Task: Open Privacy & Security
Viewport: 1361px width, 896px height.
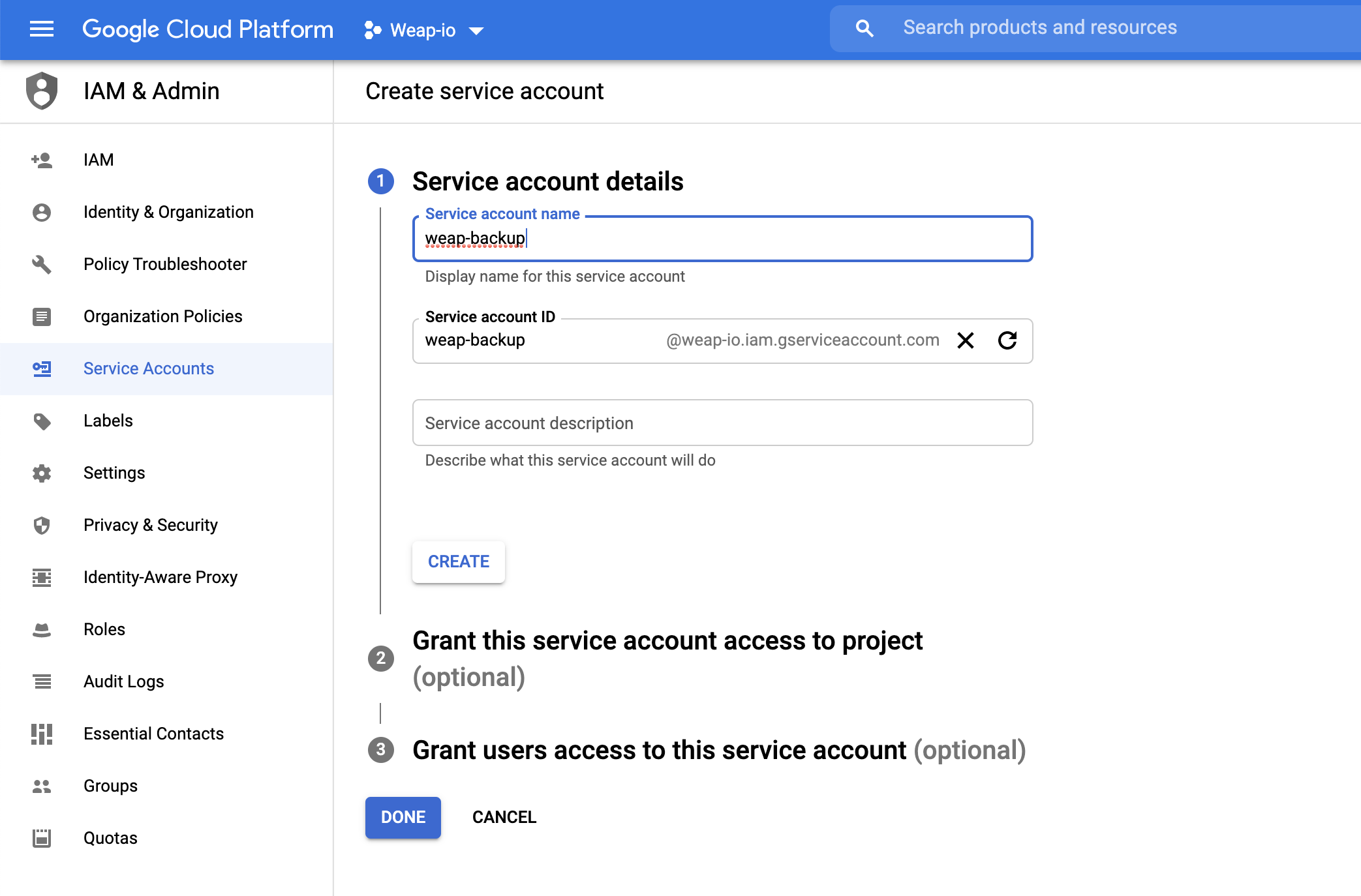Action: click(x=167, y=525)
